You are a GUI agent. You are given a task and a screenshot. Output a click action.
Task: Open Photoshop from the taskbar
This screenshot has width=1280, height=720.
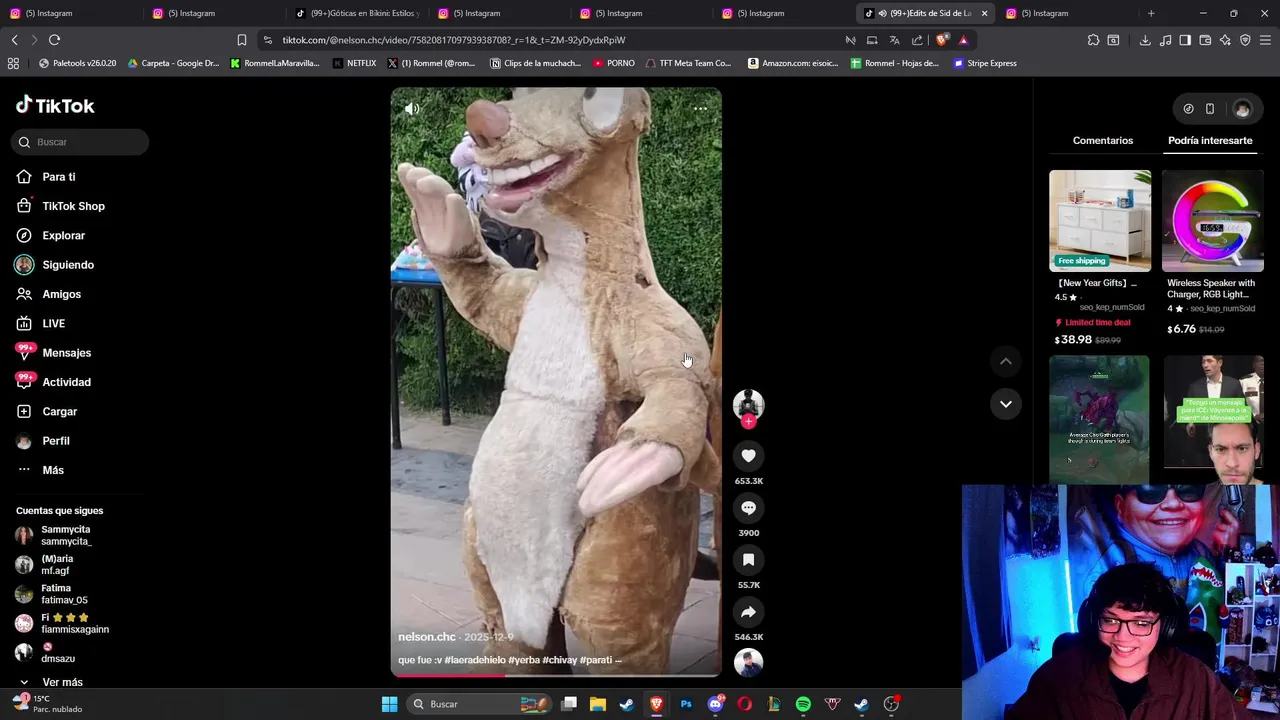(x=686, y=704)
